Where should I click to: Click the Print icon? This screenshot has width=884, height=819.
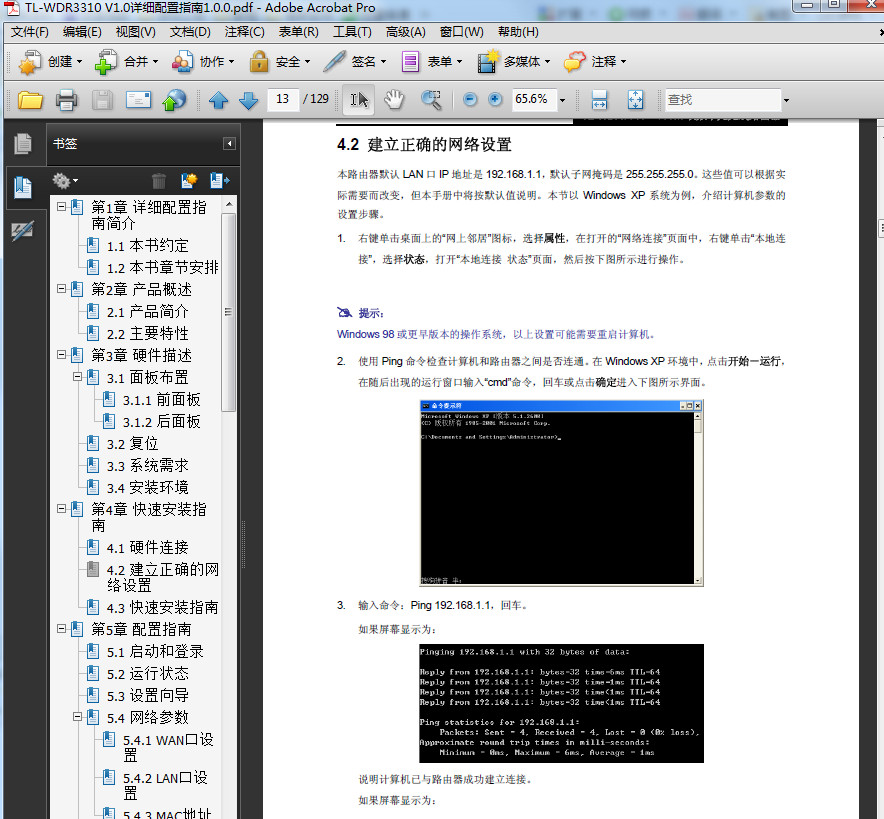pos(67,100)
